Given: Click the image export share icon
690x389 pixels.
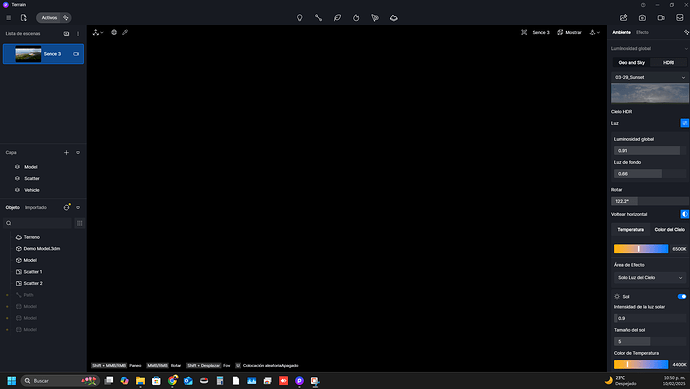Looking at the screenshot, I should 624,18.
